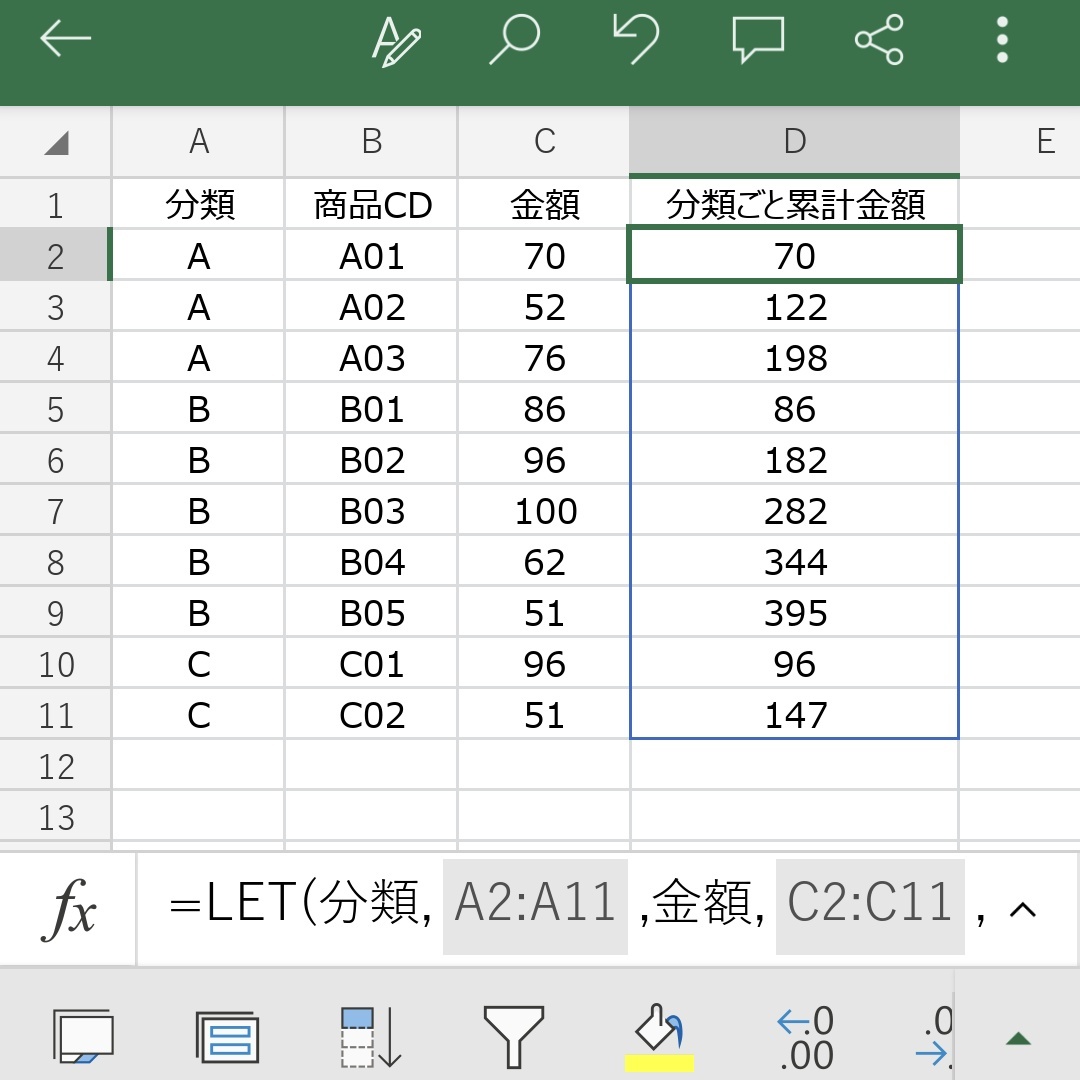Tap the sort ascending icon
This screenshot has width=1080, height=1080.
click(371, 1037)
